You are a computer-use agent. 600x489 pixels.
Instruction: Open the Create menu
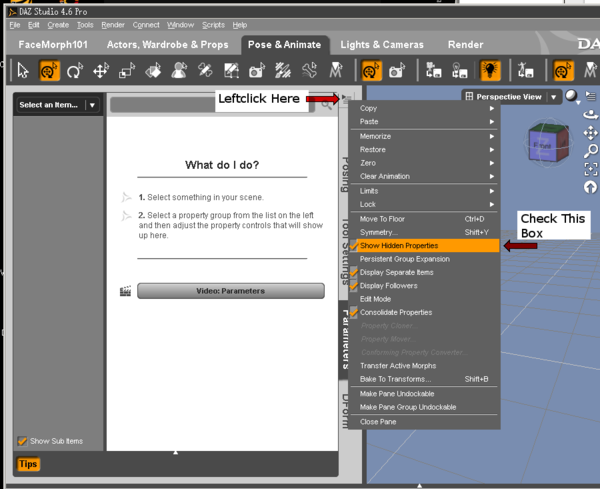(58, 25)
